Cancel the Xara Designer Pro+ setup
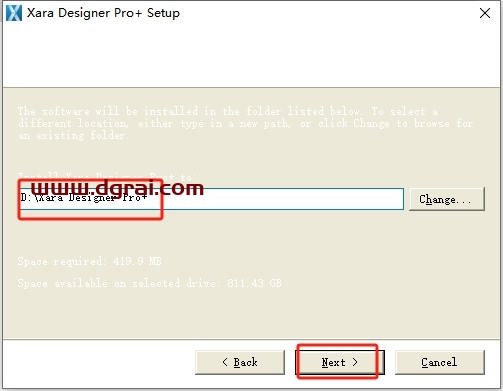 [x=440, y=362]
